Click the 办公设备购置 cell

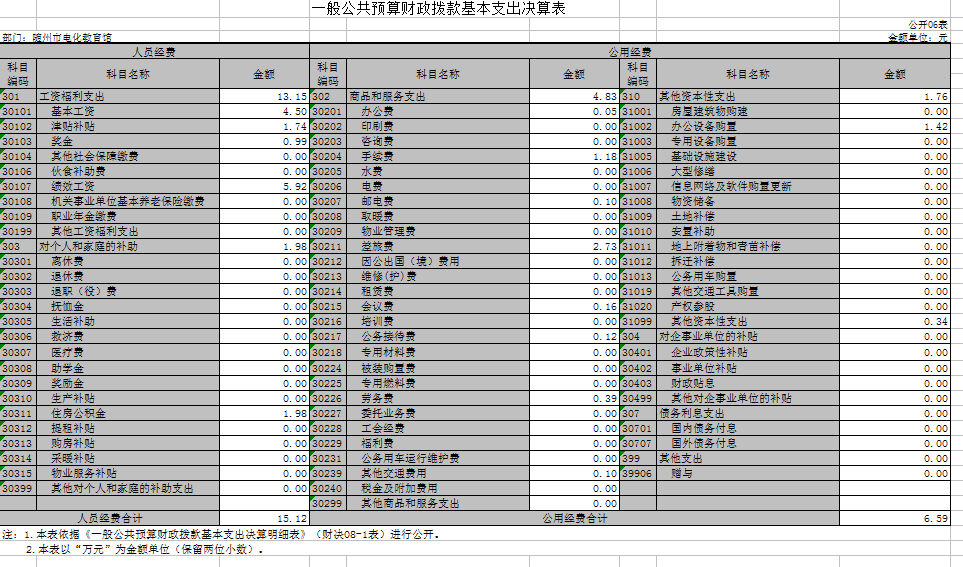(747, 127)
